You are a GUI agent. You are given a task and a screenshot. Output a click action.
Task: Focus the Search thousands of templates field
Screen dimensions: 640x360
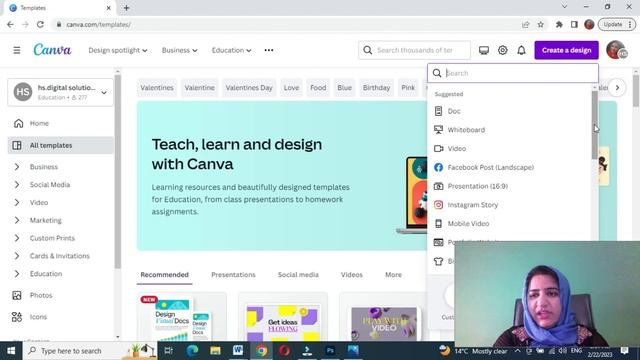coord(414,50)
